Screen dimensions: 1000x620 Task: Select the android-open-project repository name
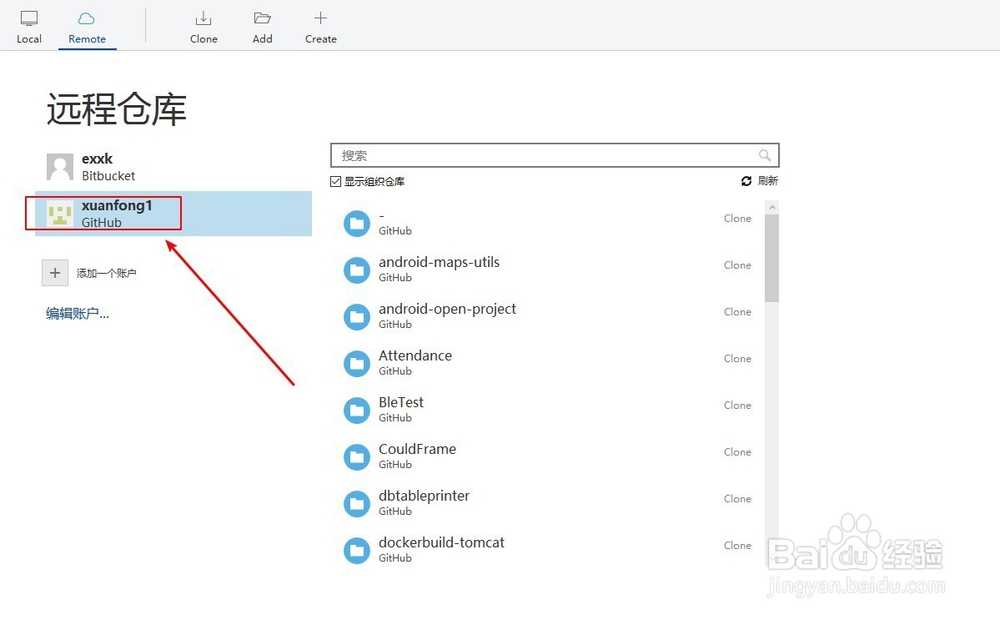[x=447, y=309]
